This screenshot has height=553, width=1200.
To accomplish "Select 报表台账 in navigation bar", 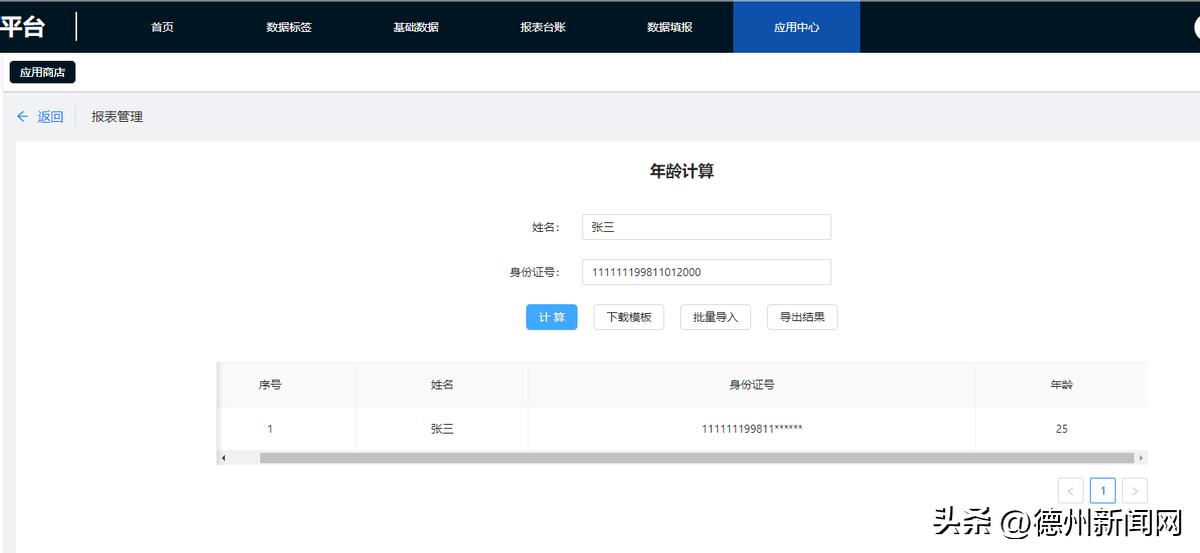I will [543, 27].
